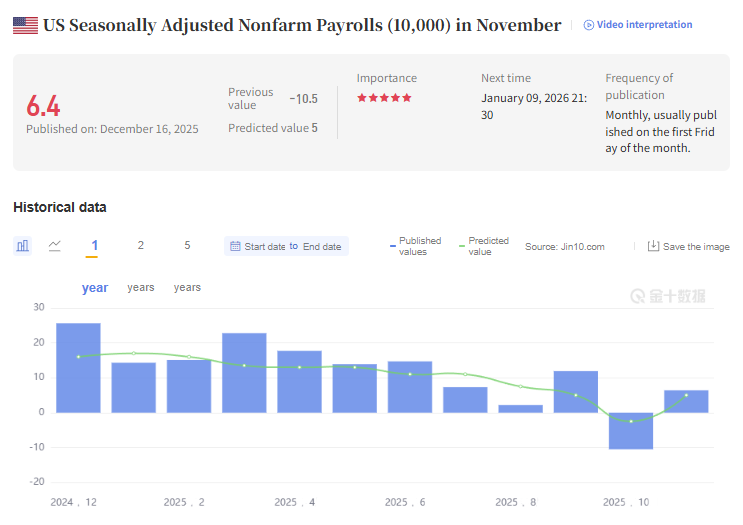Click the tallest bar for 2024.12
Screen dimensions: 743x525
tap(78, 368)
